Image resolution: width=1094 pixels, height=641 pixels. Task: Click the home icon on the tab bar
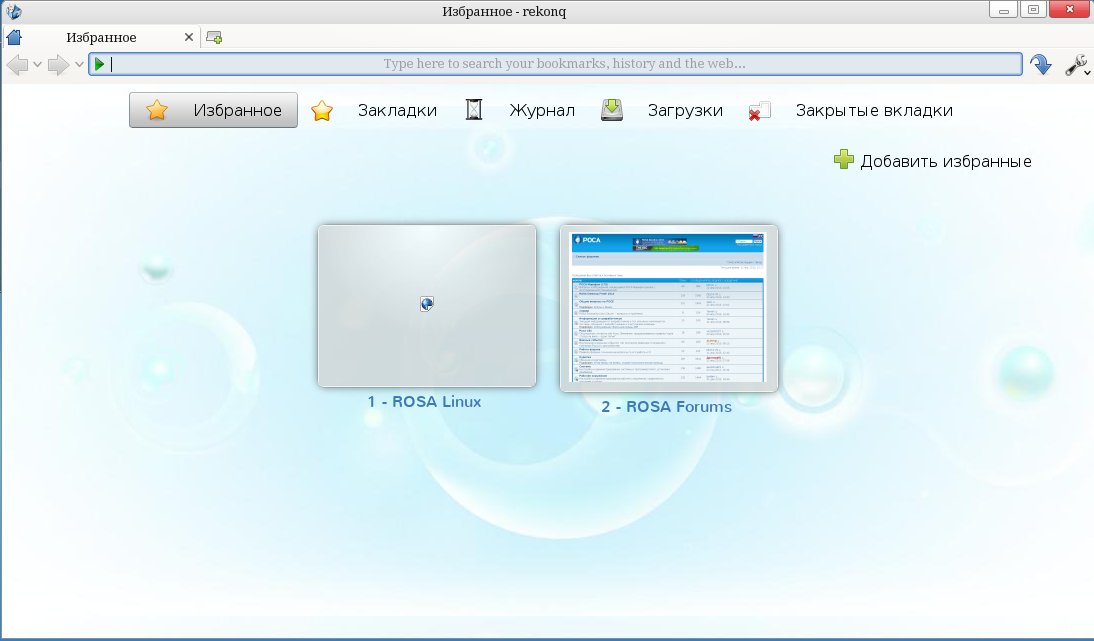click(13, 38)
